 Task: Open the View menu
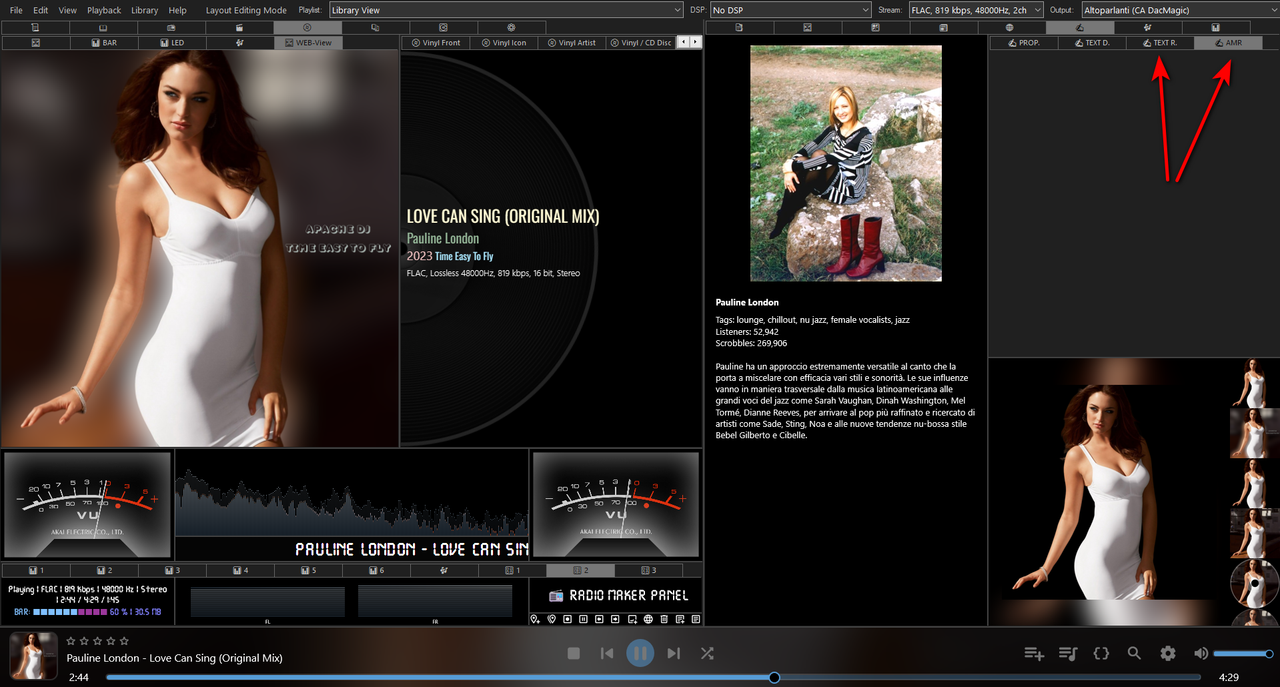pos(68,10)
